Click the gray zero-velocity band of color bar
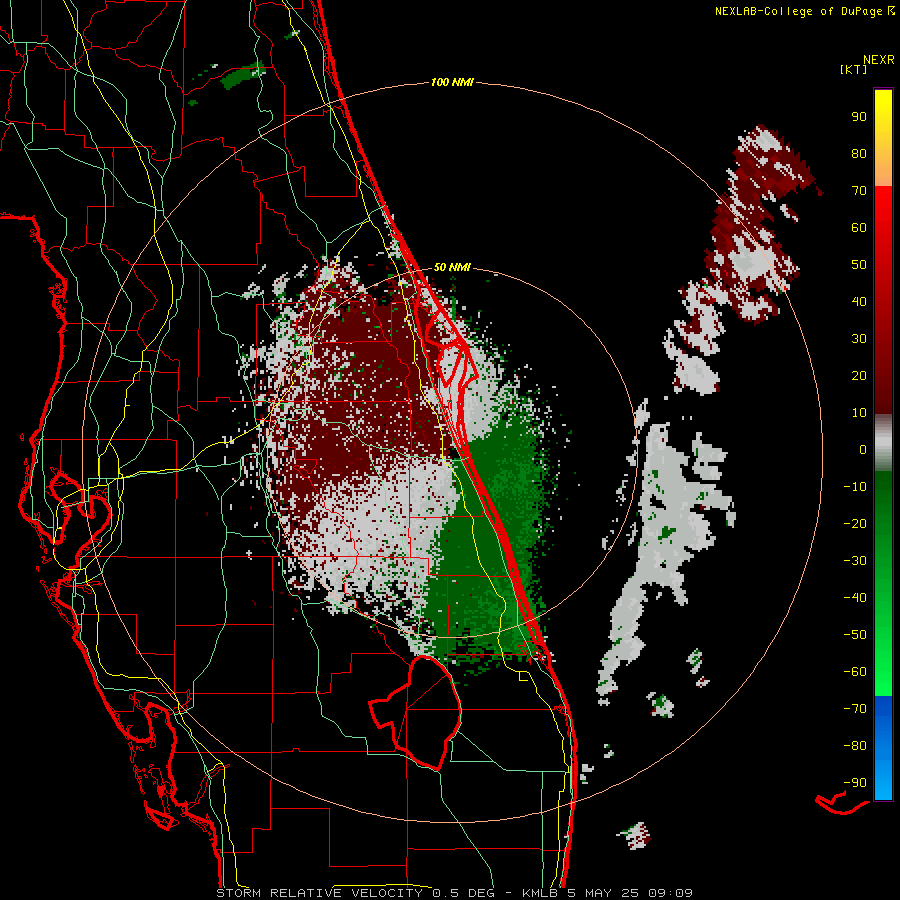900x900 pixels. (x=883, y=443)
